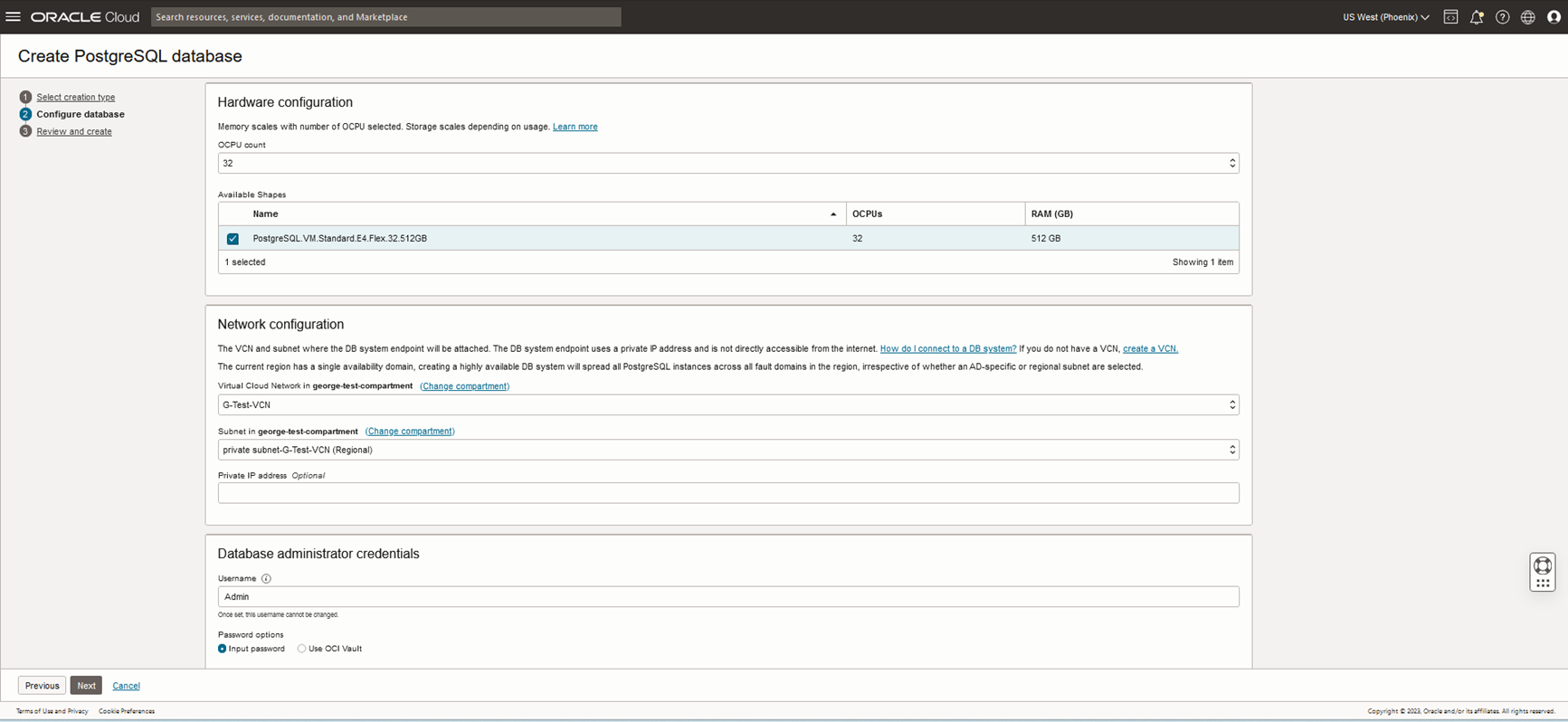
Task: Open the Cloud Shell developer tools icon
Action: coord(1450,17)
